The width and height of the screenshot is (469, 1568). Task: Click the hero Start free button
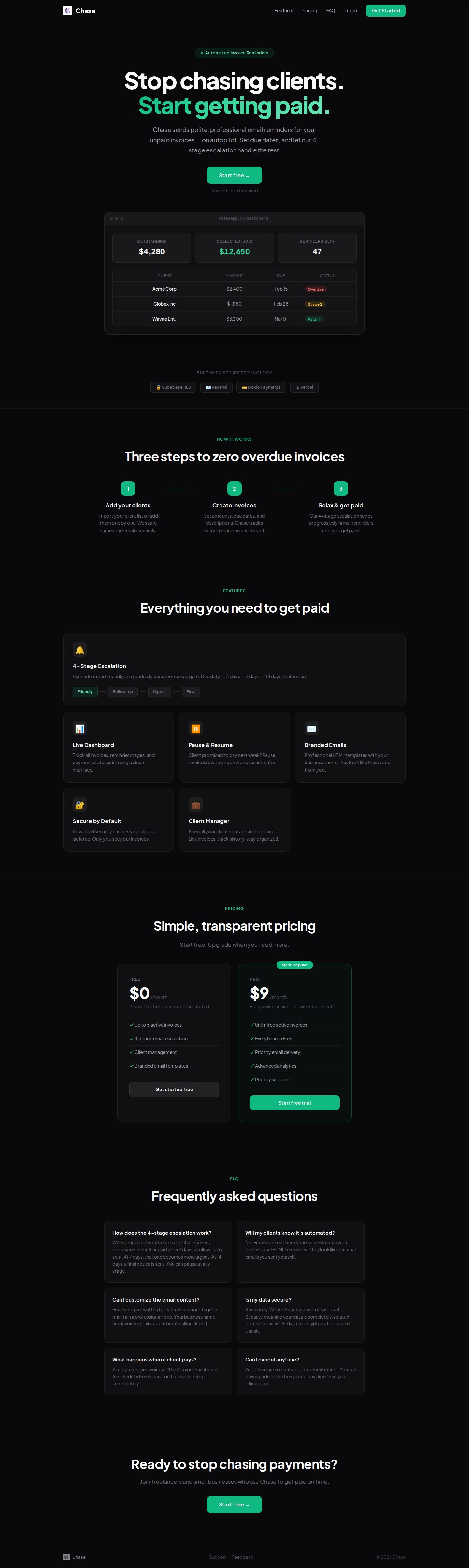tap(234, 175)
